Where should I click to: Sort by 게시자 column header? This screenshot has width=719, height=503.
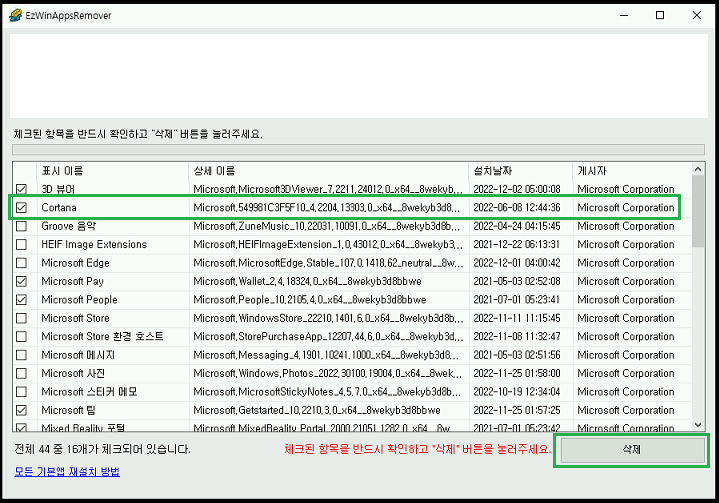tap(632, 171)
